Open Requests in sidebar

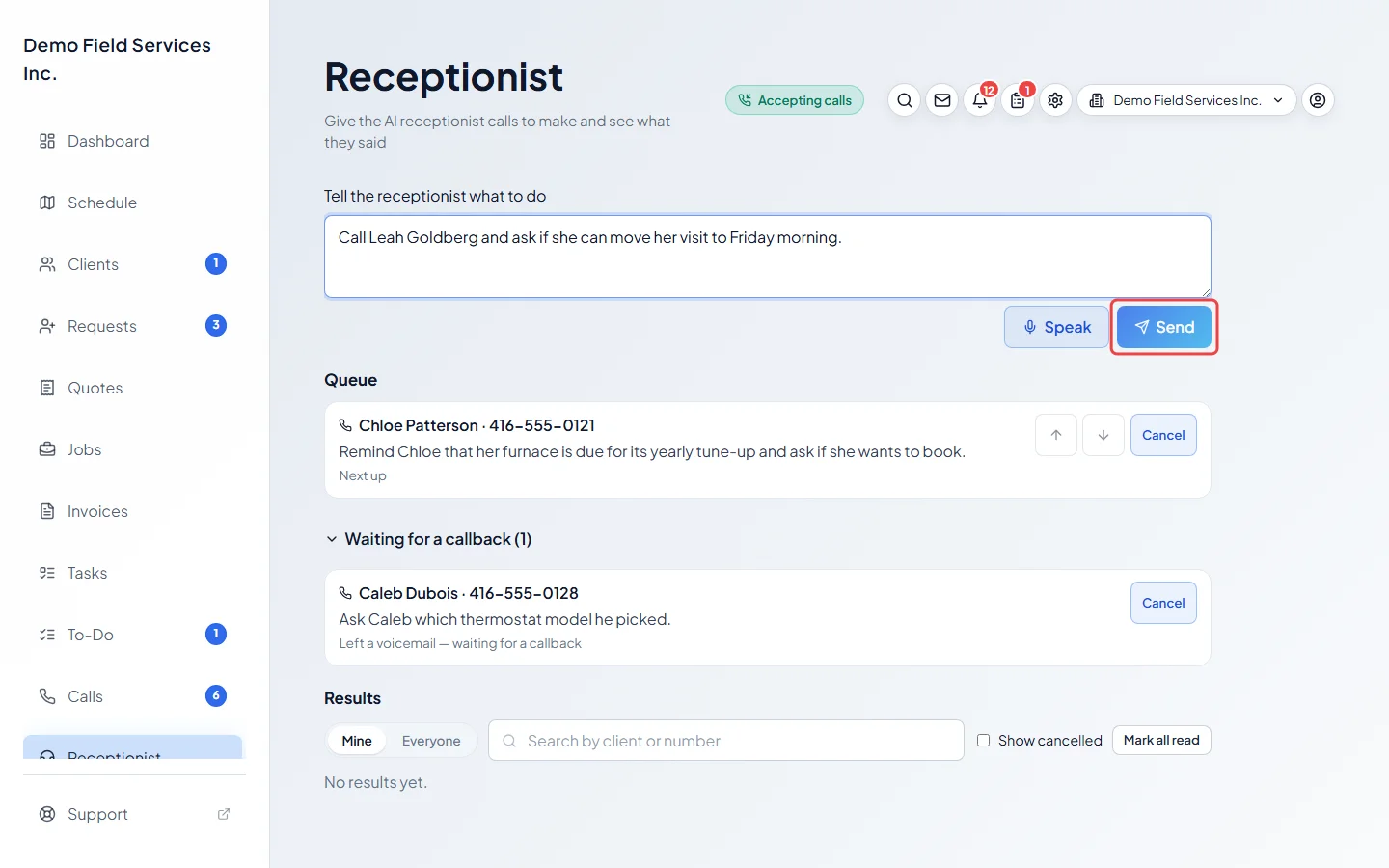133,326
